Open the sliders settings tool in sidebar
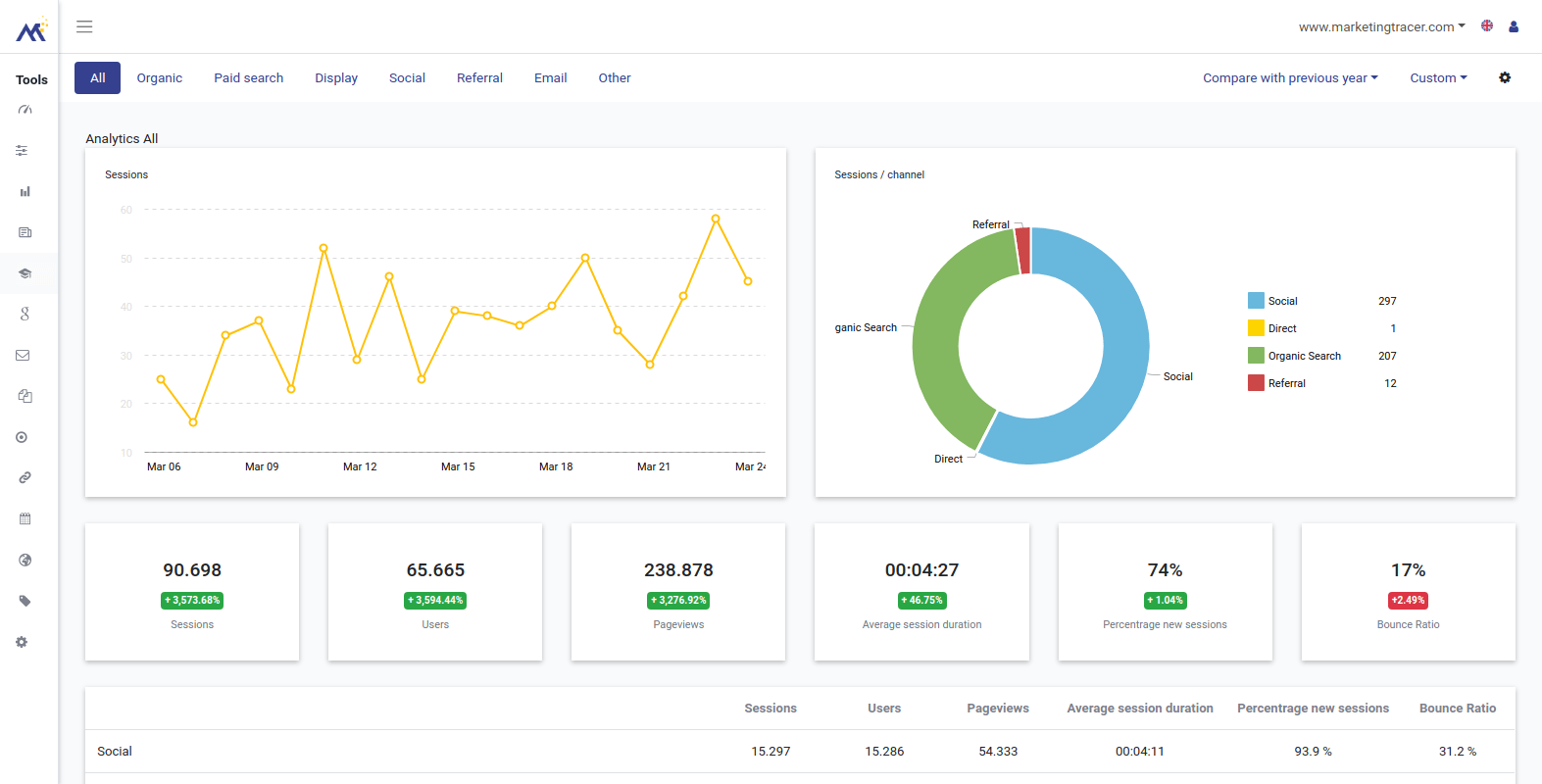 [x=22, y=151]
